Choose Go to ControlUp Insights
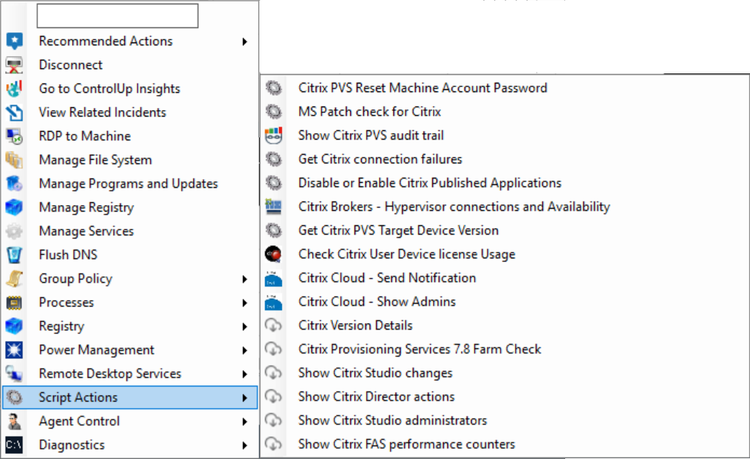Screen dimensions: 750x459 tap(130, 88)
